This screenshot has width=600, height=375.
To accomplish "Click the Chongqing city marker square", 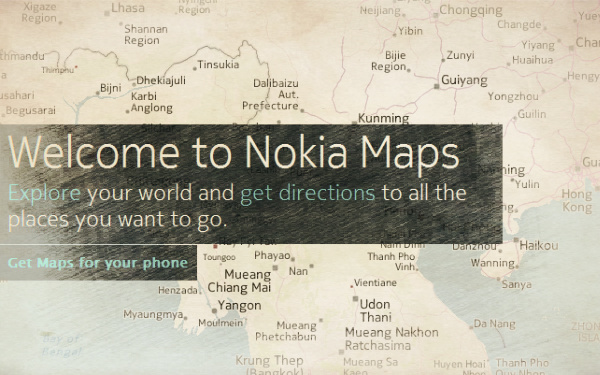I will (435, 16).
